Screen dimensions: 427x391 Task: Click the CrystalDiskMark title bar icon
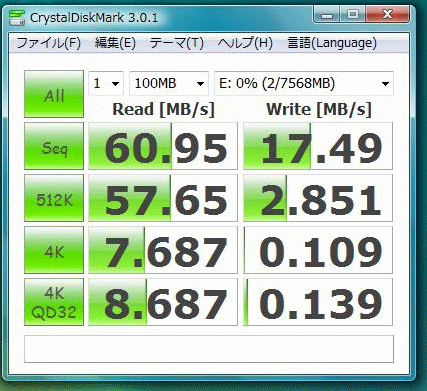[x=17, y=18]
